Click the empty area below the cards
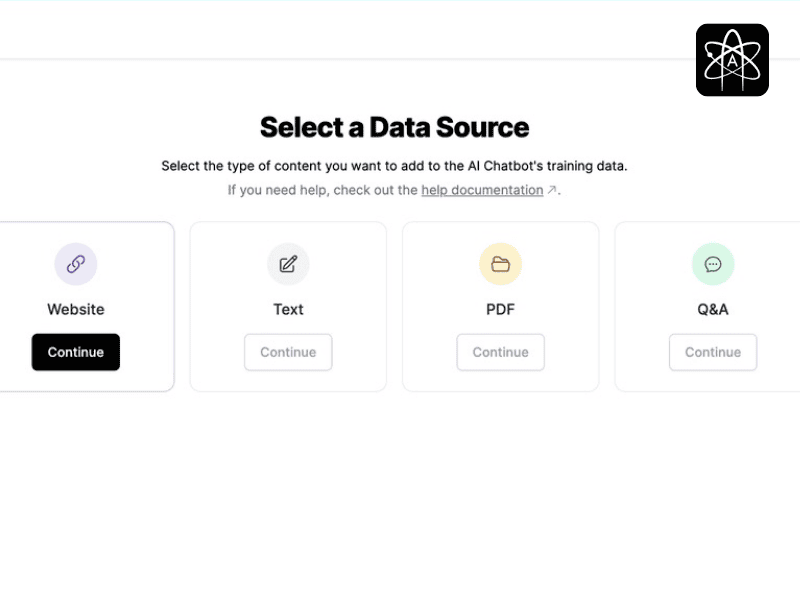 pyautogui.click(x=400, y=490)
